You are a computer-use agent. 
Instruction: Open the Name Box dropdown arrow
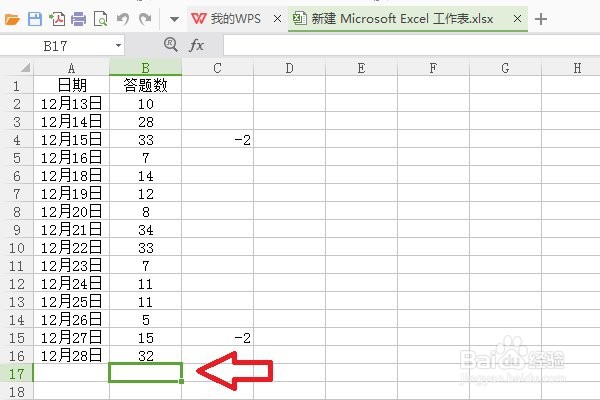coord(119,46)
